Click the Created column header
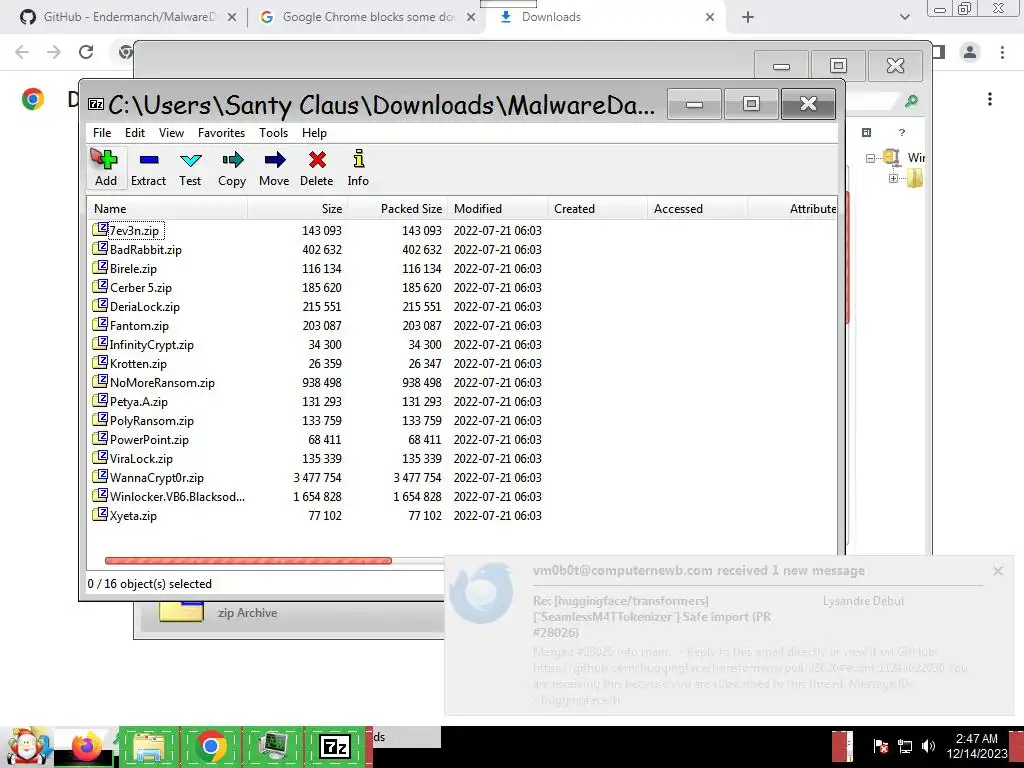The height and width of the screenshot is (768, 1024). [598, 209]
